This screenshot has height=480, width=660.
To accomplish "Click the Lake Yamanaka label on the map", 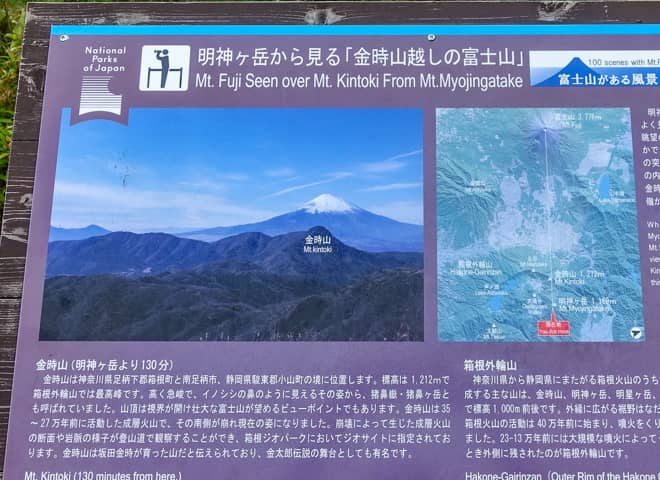I will point(616,197).
